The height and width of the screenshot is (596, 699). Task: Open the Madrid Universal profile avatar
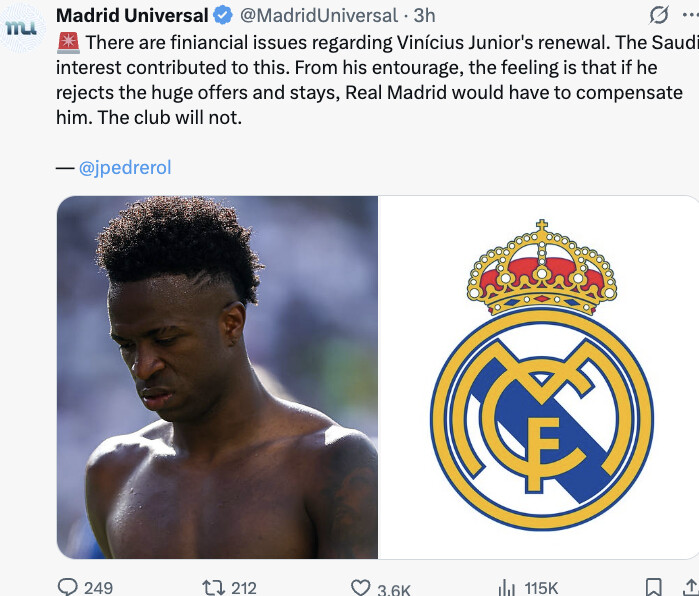21,28
